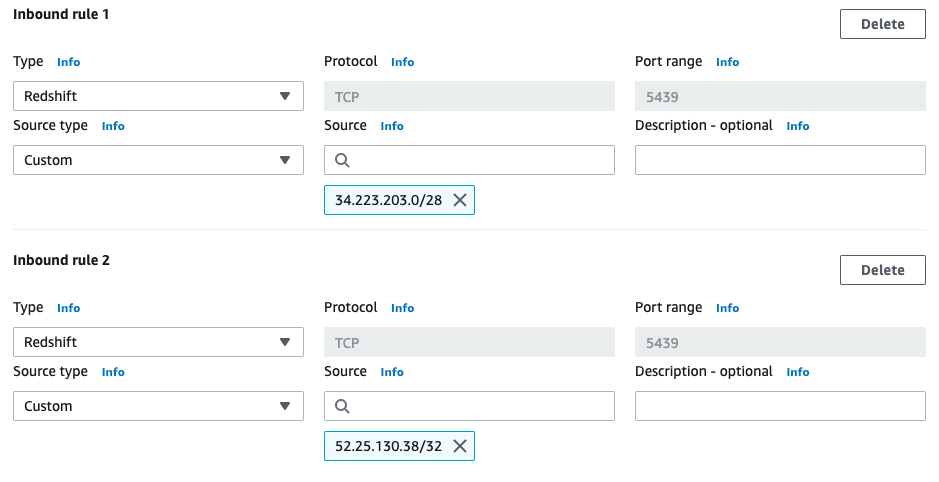Remove the 34.223.203.0/28 source tag
This screenshot has width=939, height=482.
coord(460,200)
